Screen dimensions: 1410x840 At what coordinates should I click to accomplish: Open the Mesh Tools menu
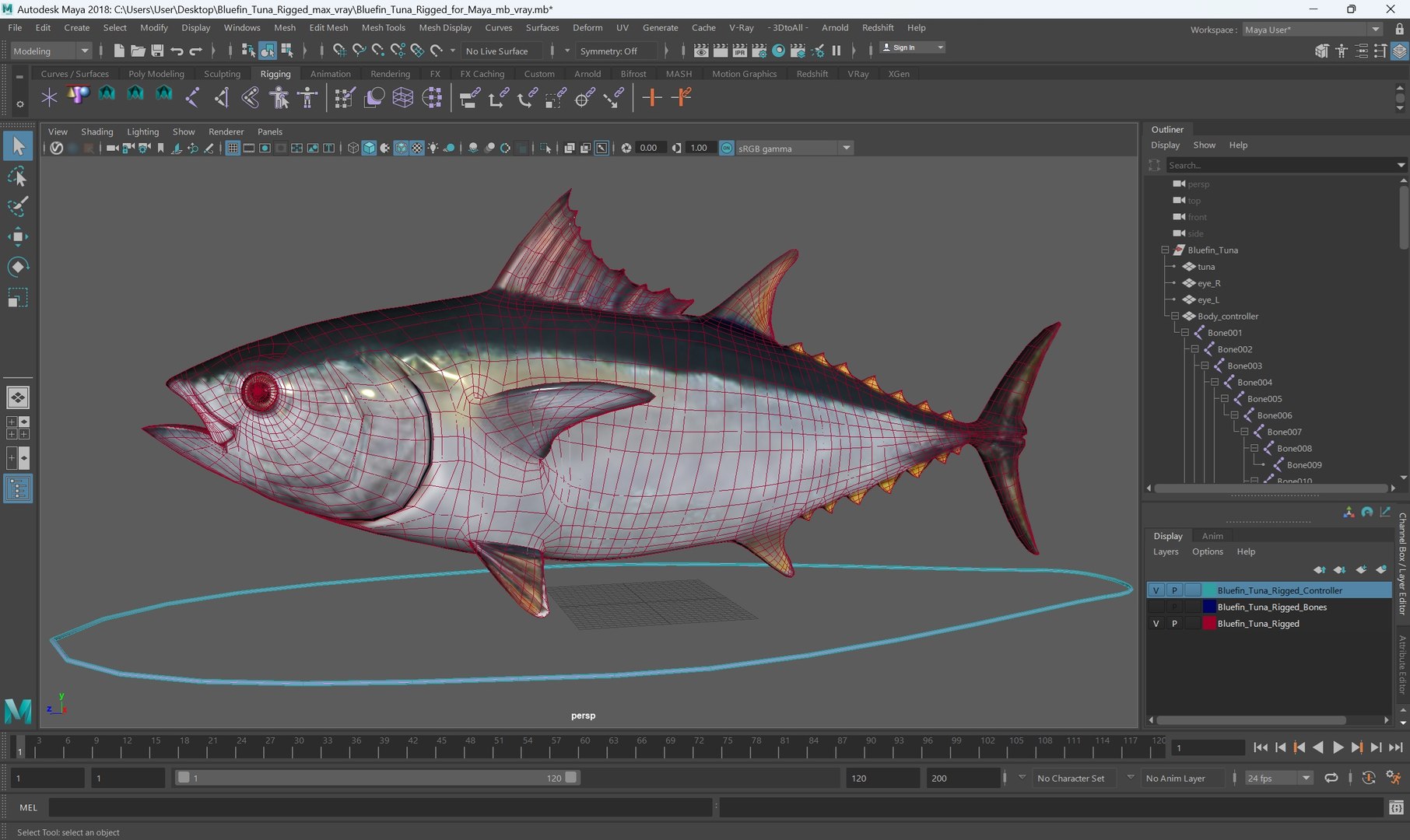point(383,27)
